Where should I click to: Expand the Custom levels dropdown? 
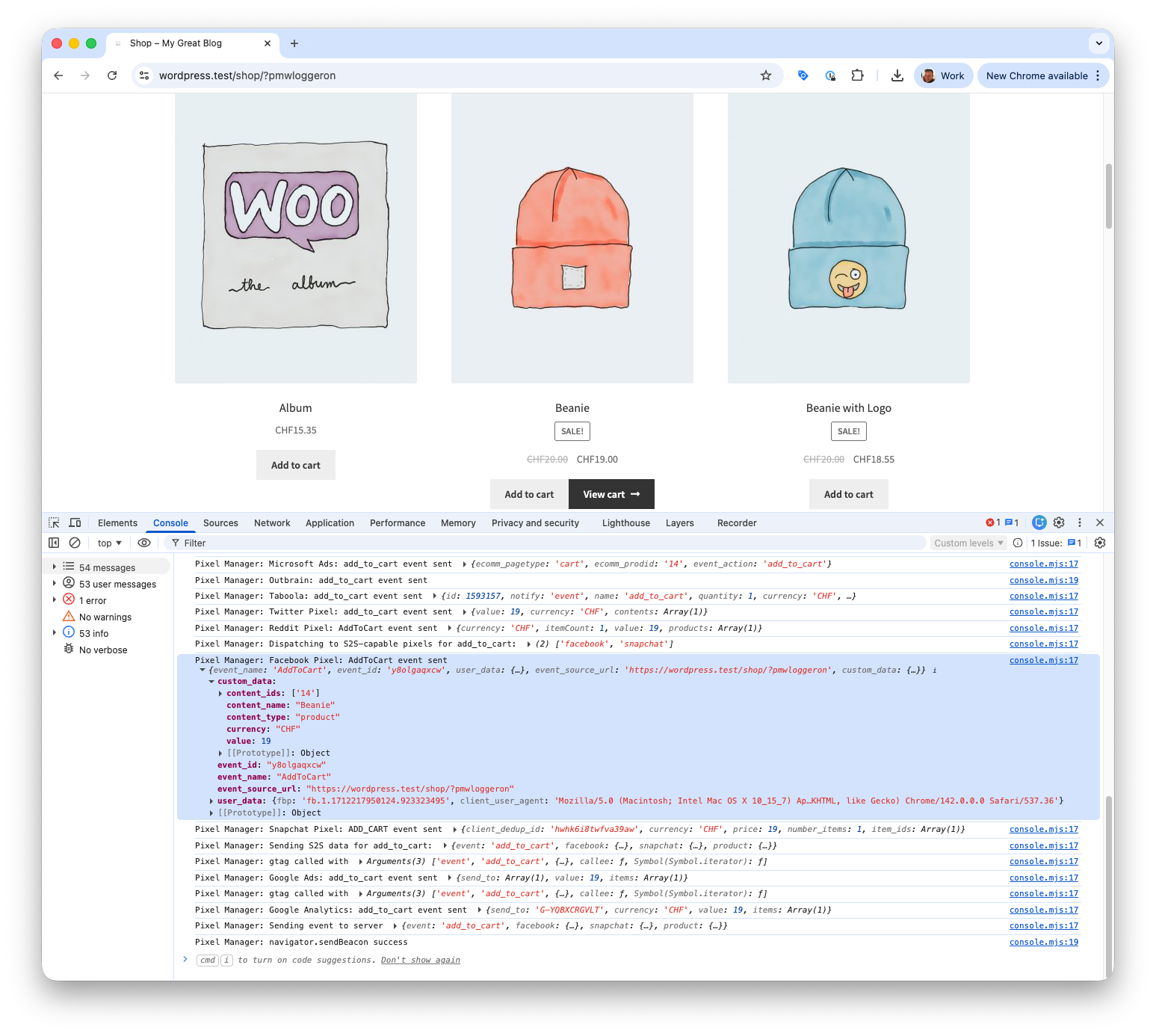(x=968, y=543)
